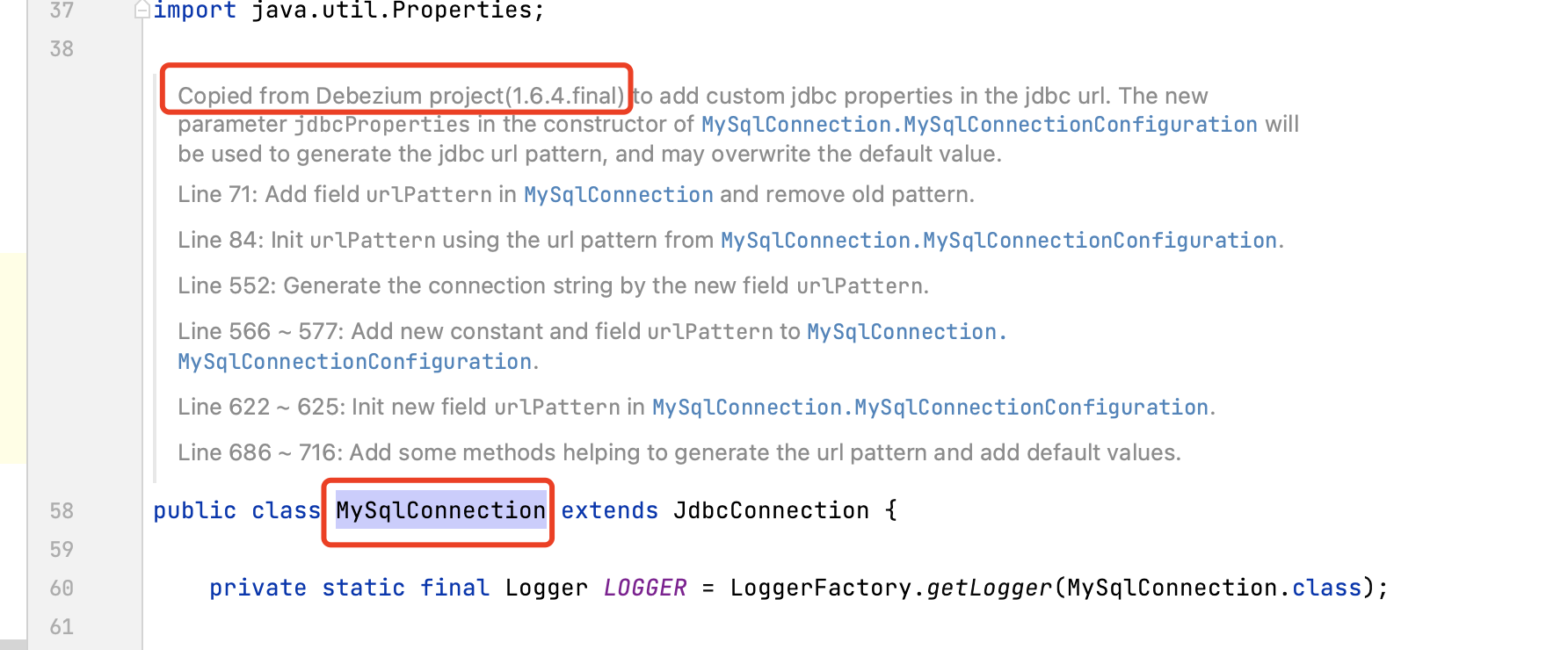Click urlPattern in the Line 552 note
This screenshot has height=650, width=1568.
(860, 286)
